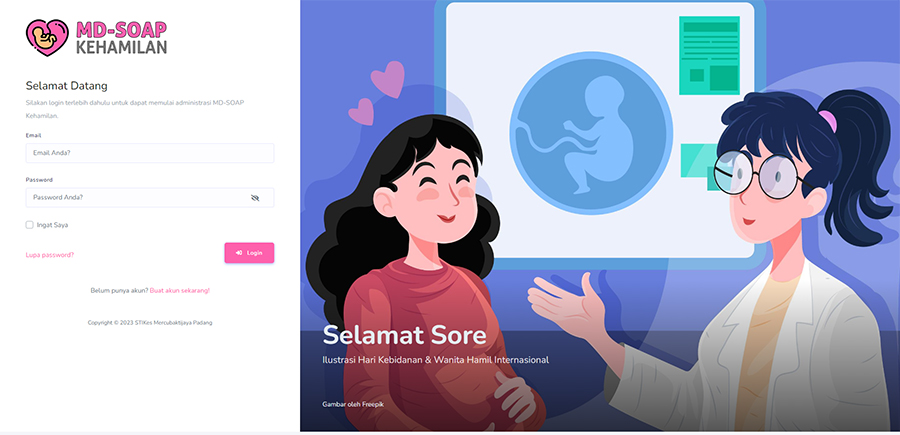Open the Lupa password? link
This screenshot has height=435, width=900.
[50, 255]
